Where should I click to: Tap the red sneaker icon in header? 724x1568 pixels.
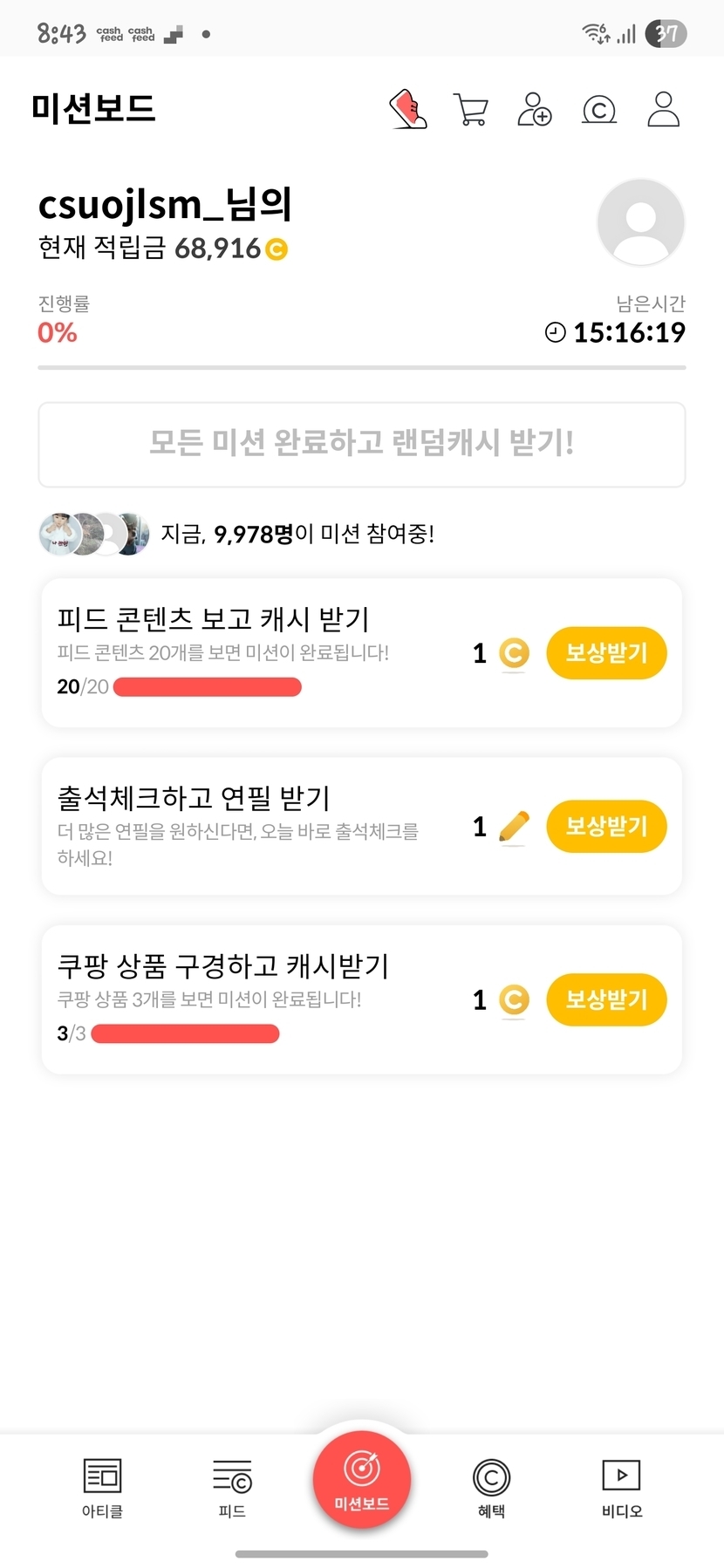point(407,109)
